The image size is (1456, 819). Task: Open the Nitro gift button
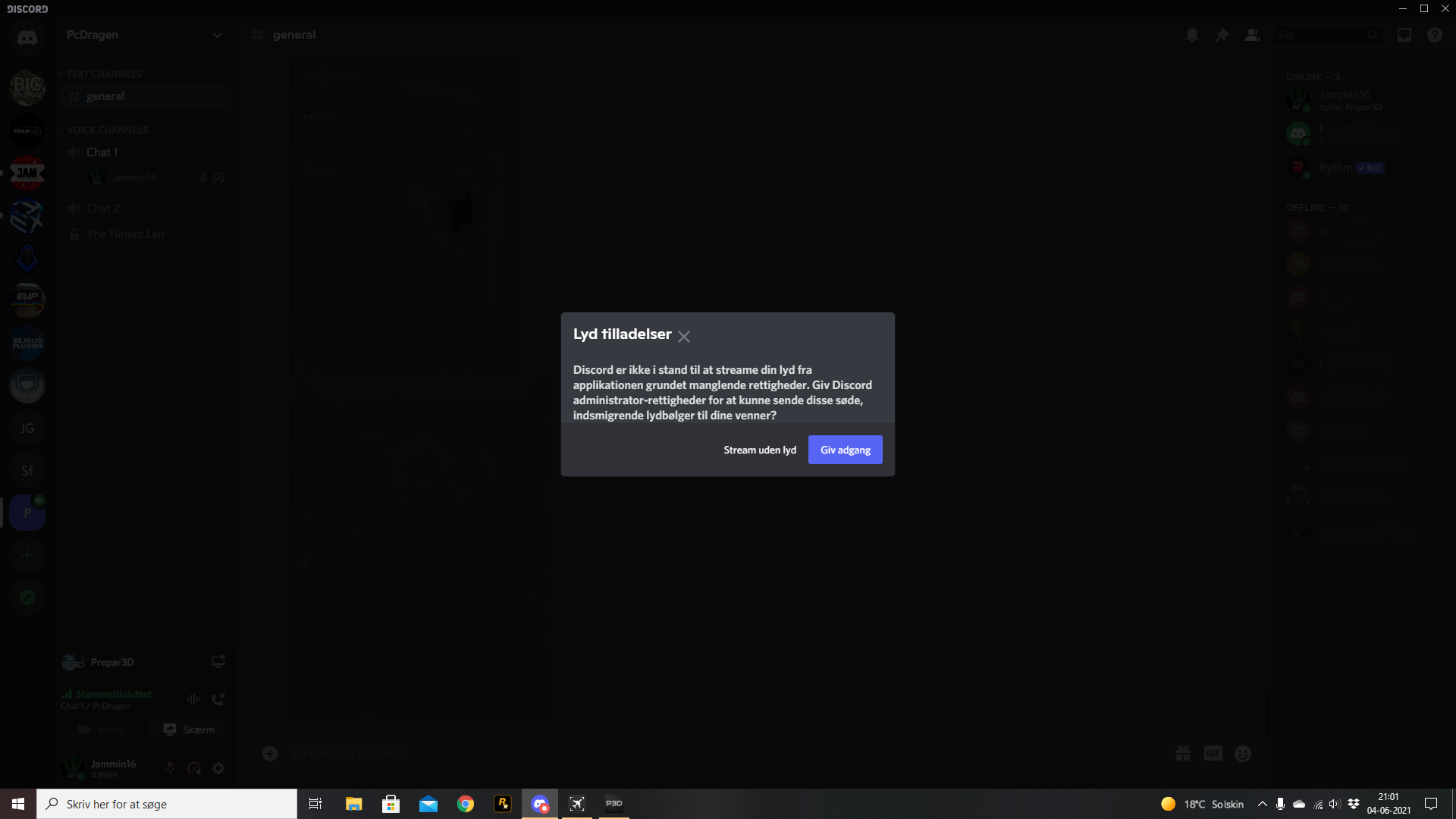[x=1183, y=754]
